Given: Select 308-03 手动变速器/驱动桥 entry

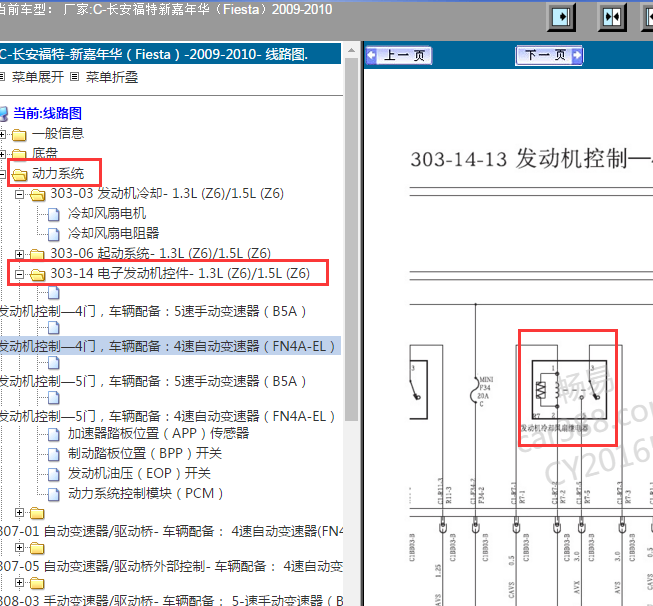Looking at the screenshot, I should (171, 600).
